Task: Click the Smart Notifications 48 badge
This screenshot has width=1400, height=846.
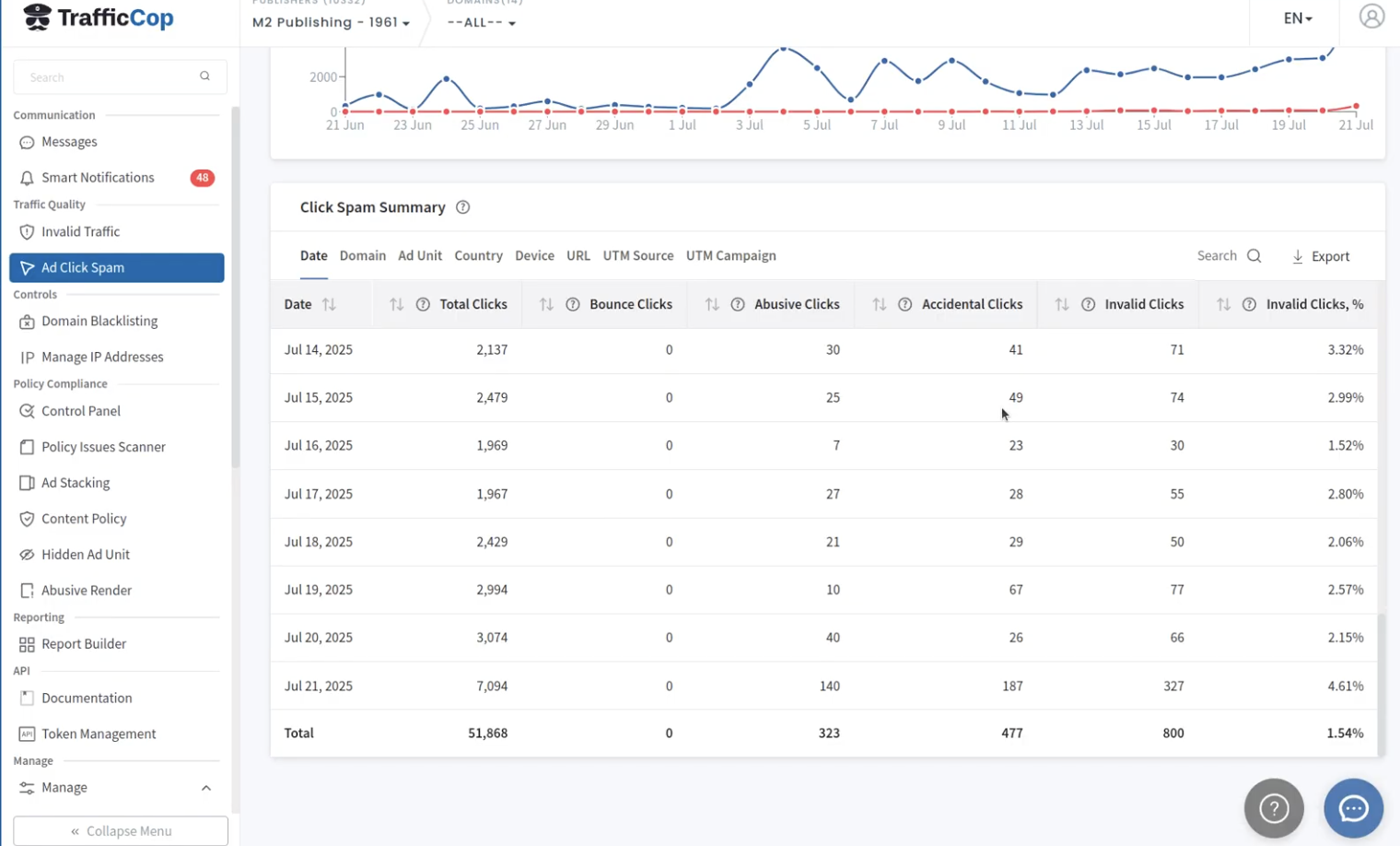Action: [x=203, y=178]
